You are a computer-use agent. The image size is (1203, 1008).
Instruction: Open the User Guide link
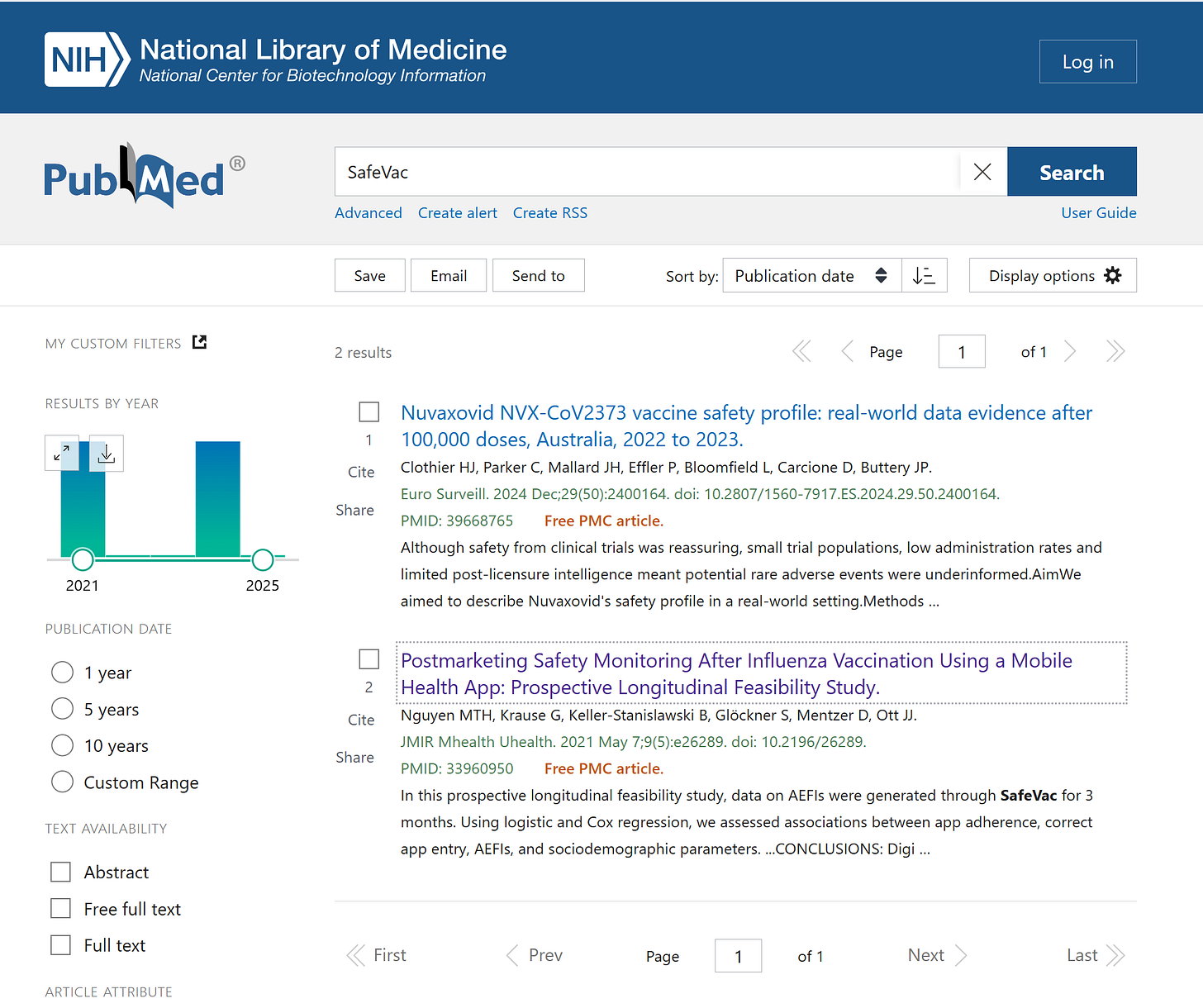pos(1099,212)
